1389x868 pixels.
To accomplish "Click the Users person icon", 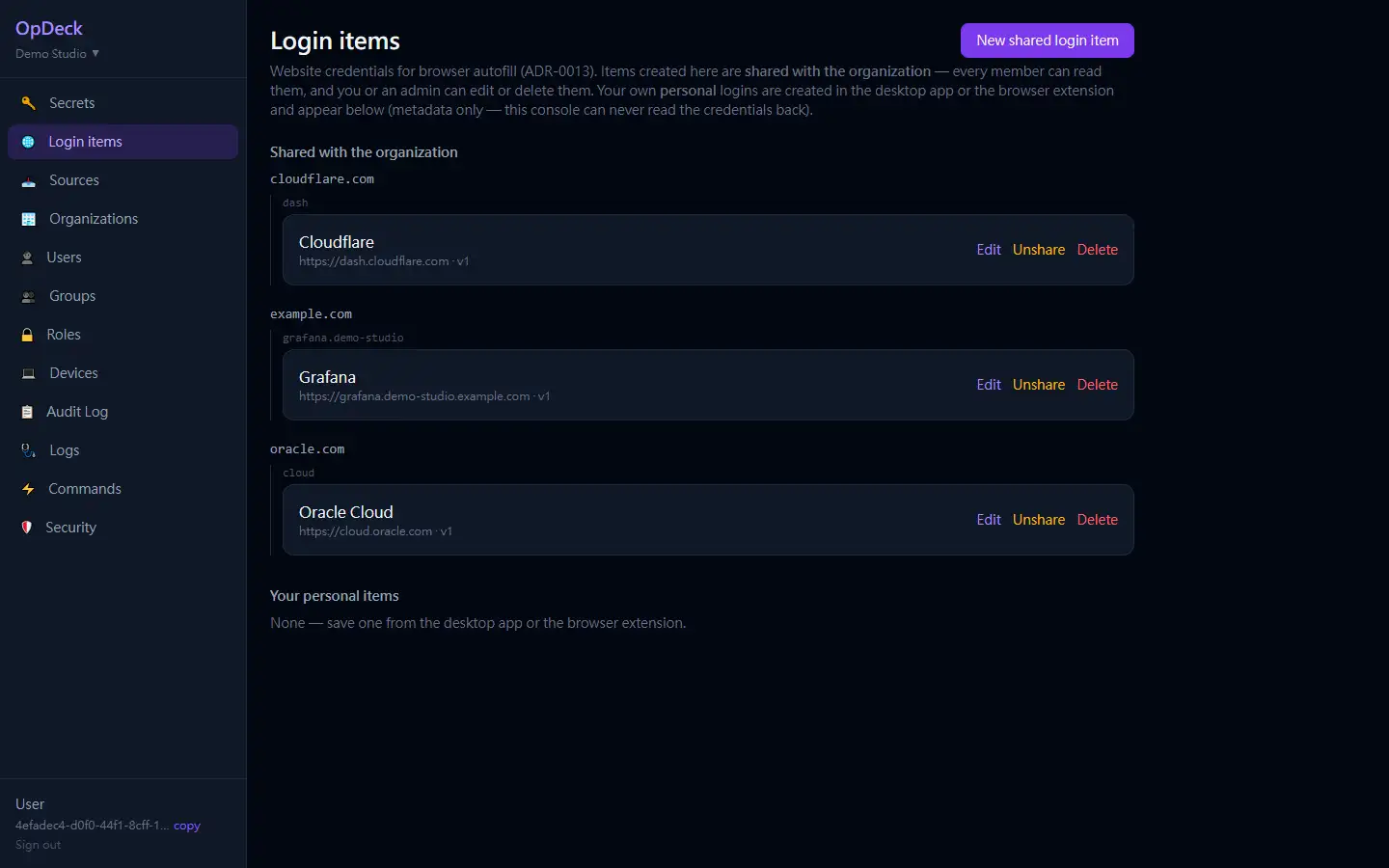I will point(27,258).
